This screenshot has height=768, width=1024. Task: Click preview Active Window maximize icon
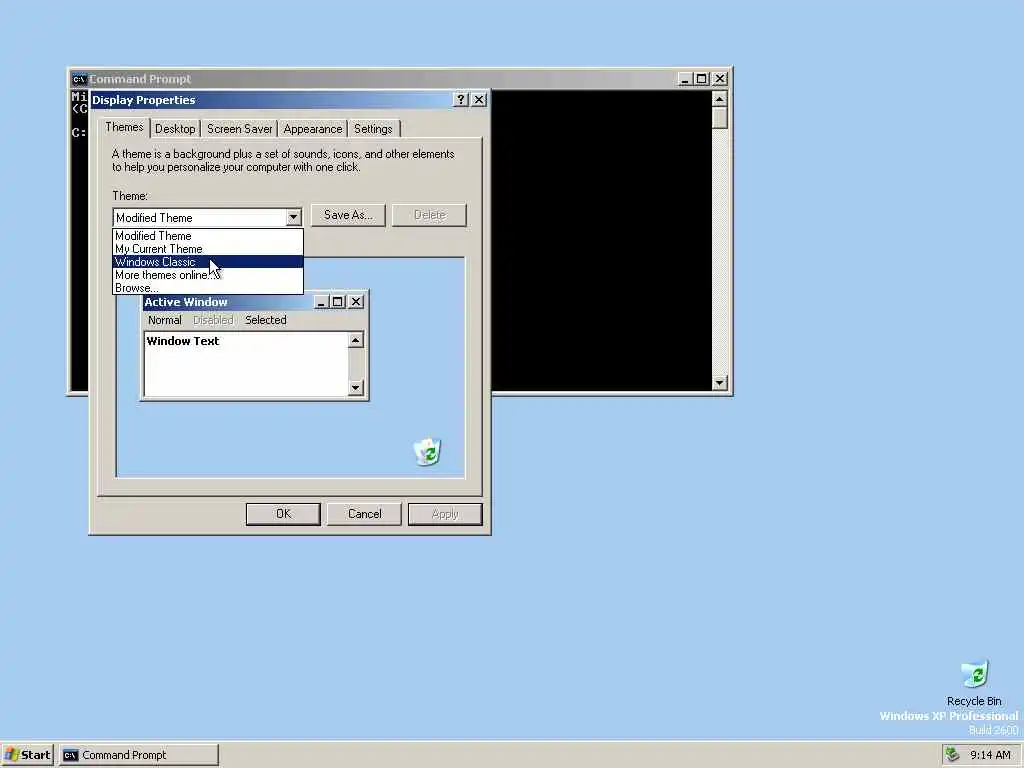338,302
